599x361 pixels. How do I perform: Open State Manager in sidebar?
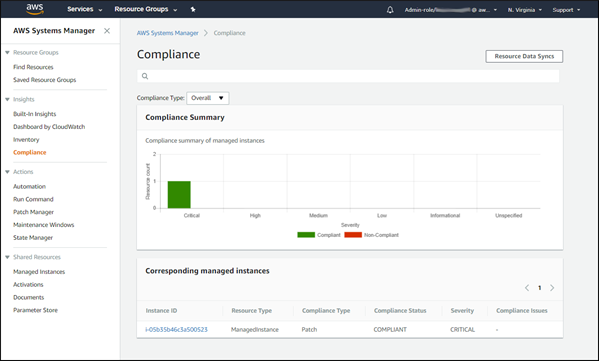[33, 238]
